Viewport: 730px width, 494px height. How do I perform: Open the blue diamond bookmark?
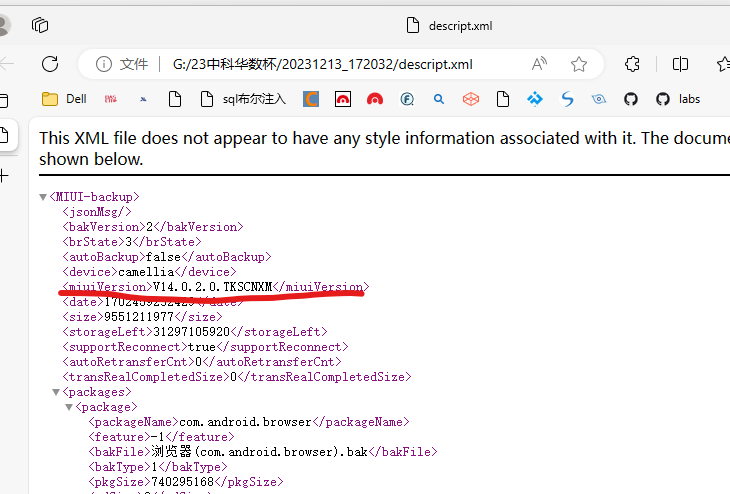tap(535, 99)
